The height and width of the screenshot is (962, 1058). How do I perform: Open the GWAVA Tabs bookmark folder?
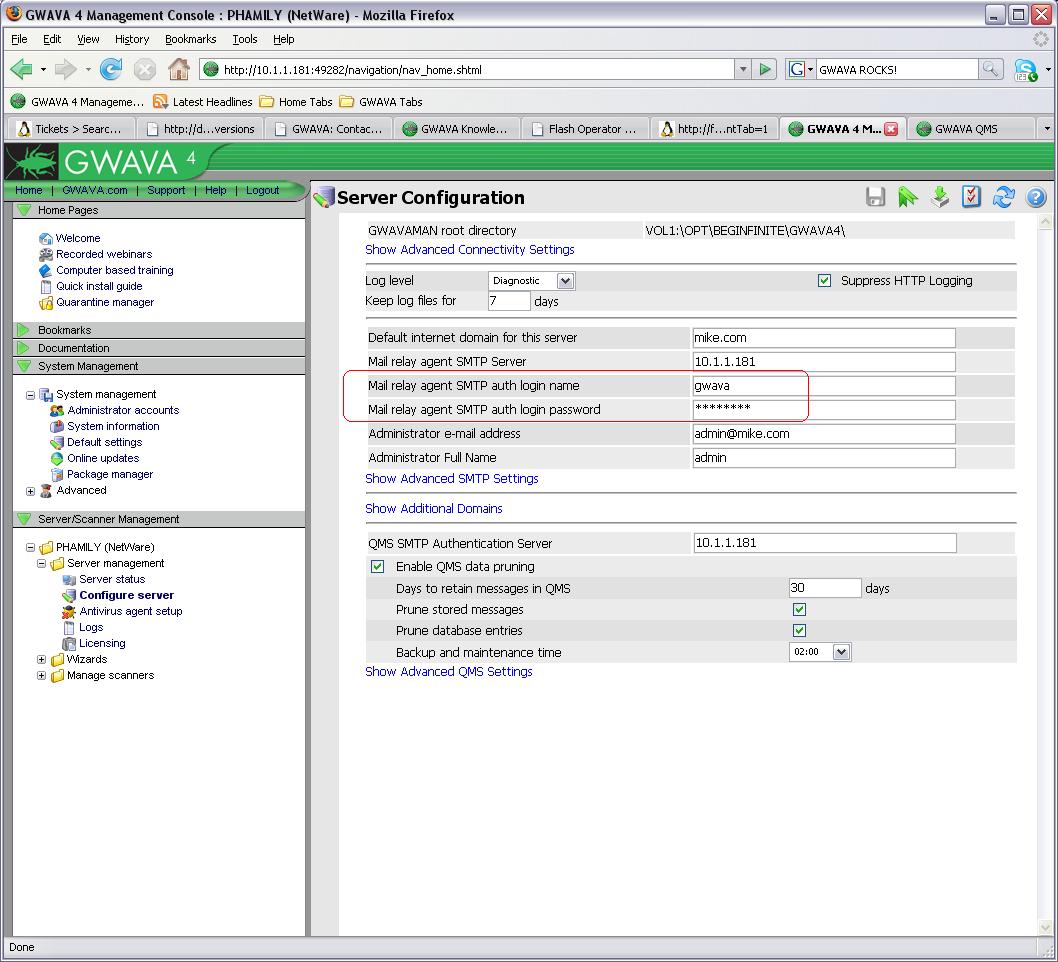381,102
